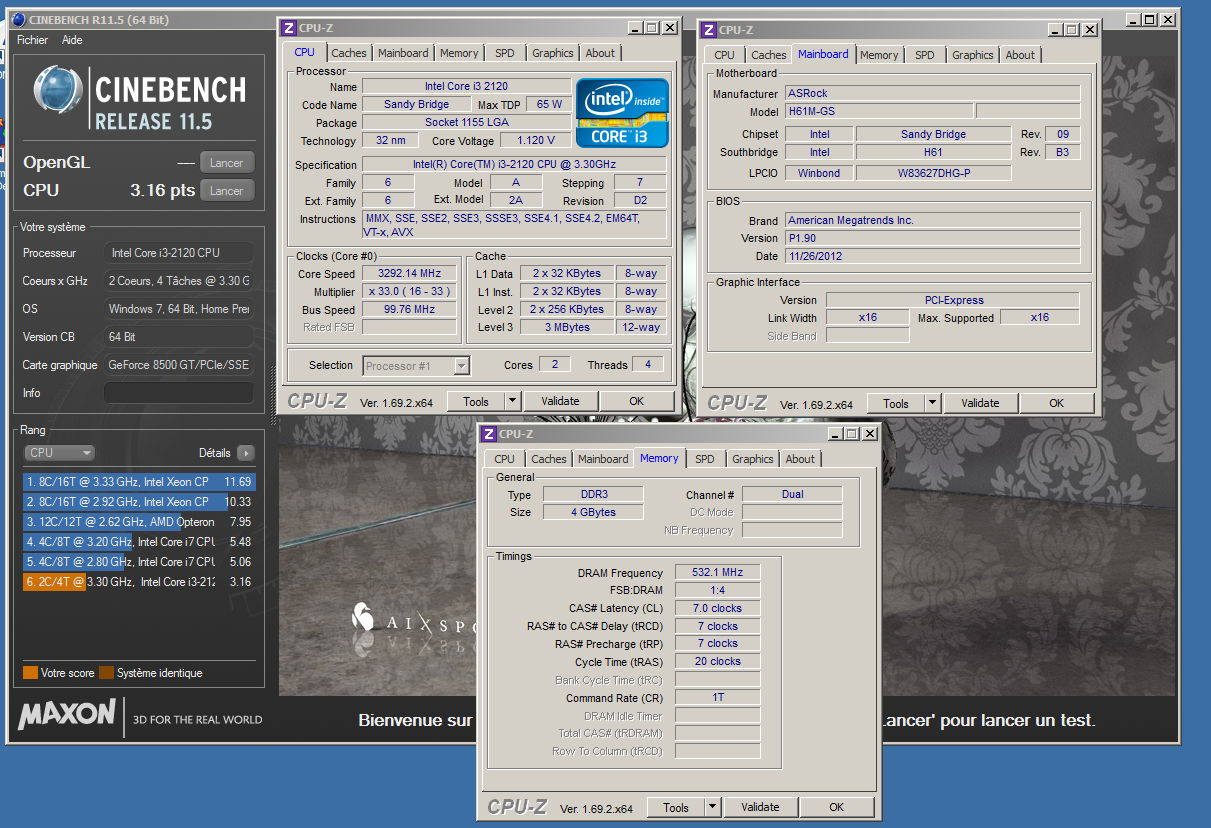Switch to Graphics tab in CPU window
1211x828 pixels.
pos(553,53)
